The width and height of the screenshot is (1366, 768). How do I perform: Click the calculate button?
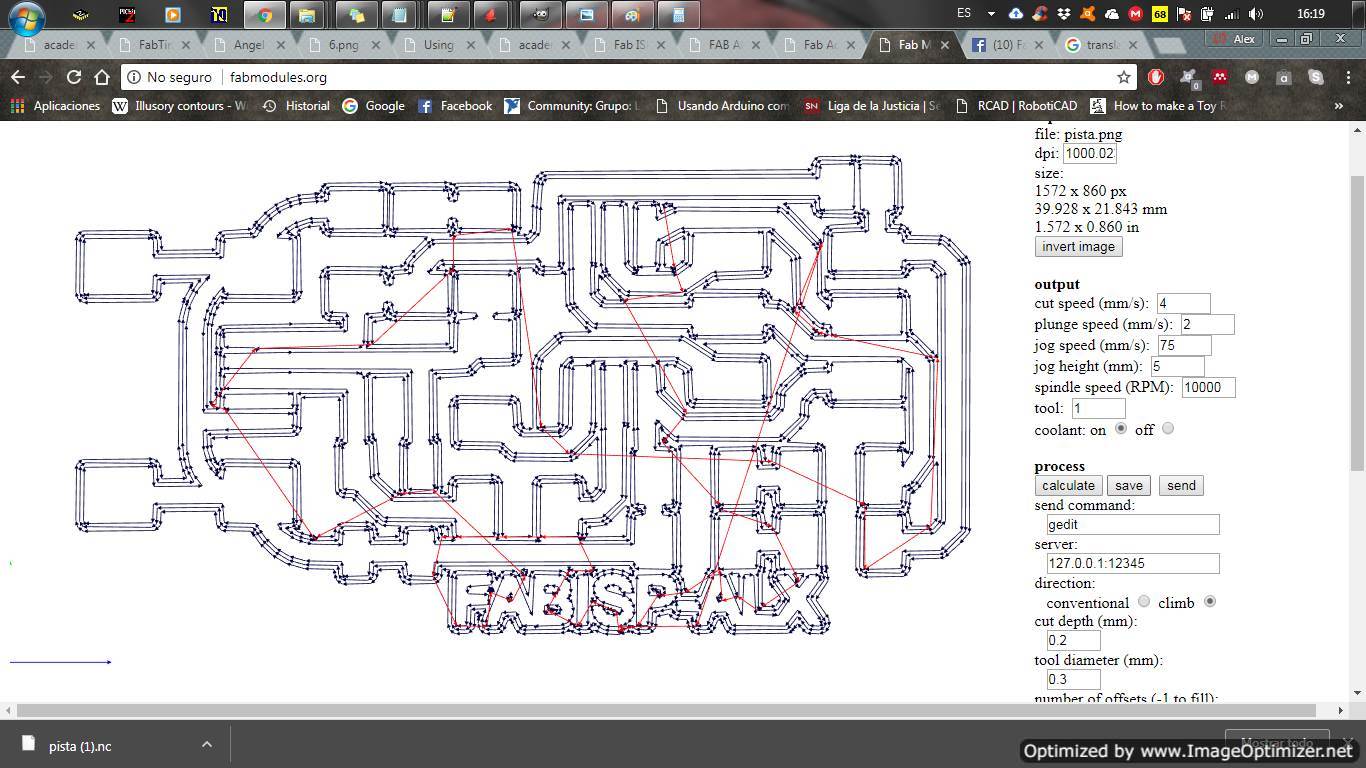coord(1068,486)
